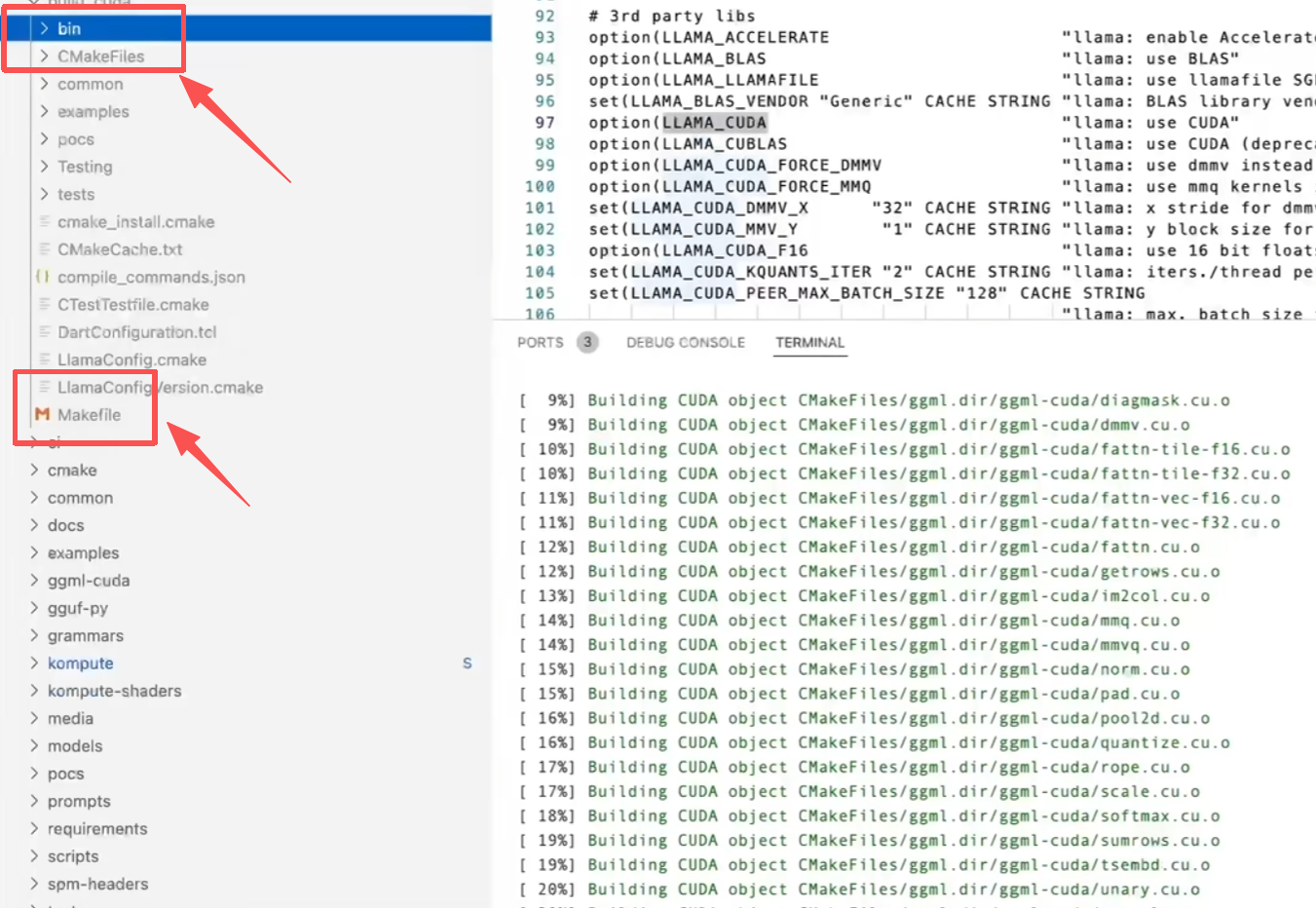Click line number 92 in the gutter
This screenshot has width=1316, height=908.
point(545,16)
